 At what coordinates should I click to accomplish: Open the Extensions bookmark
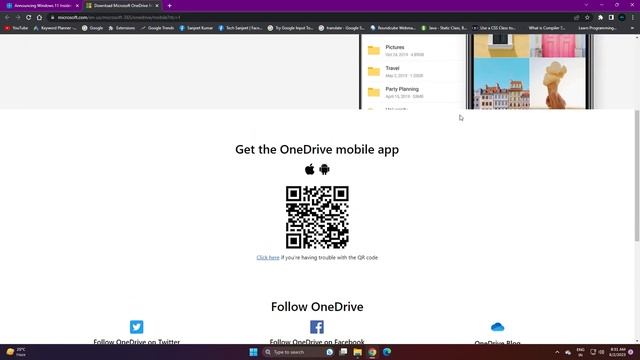[x=122, y=28]
